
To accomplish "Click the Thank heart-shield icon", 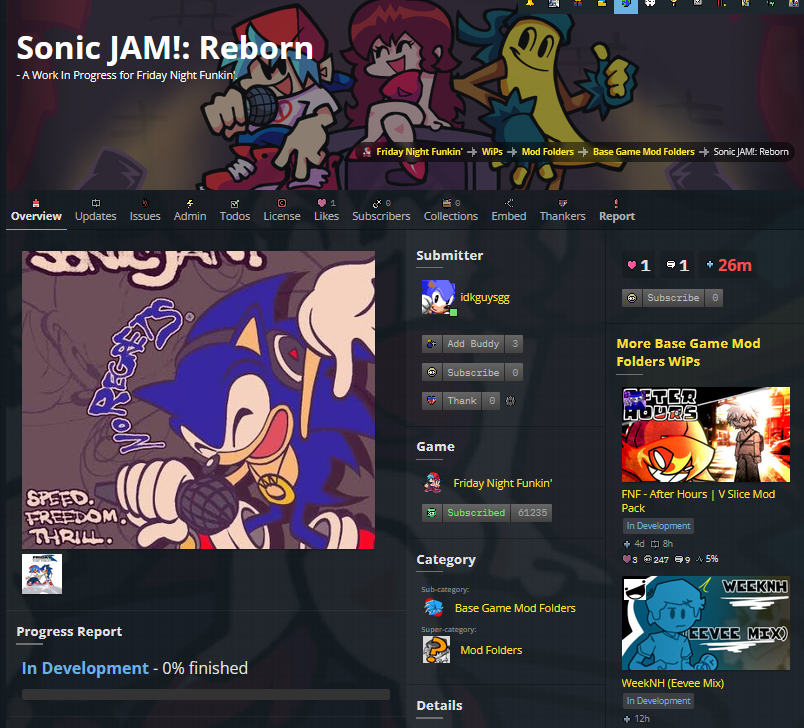I will coord(432,401).
